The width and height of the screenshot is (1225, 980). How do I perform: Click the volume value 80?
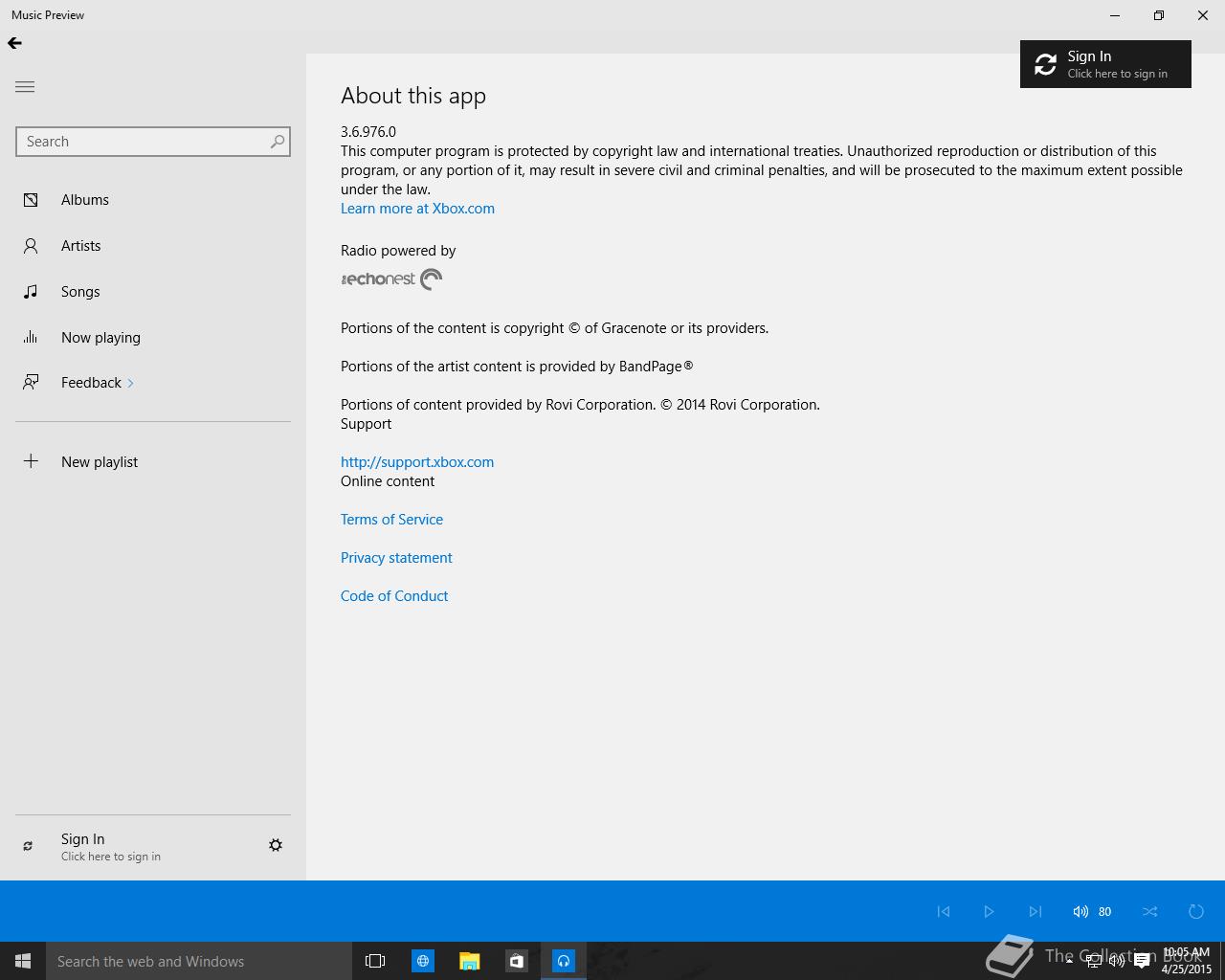1104,911
